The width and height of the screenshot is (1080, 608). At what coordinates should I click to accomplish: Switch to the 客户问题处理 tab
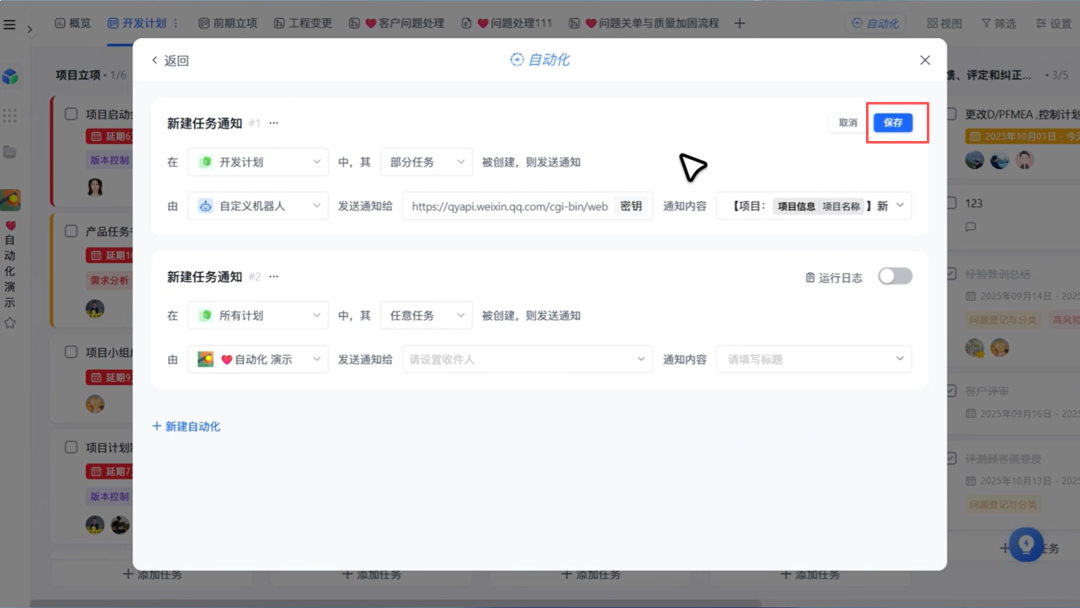tap(396, 23)
